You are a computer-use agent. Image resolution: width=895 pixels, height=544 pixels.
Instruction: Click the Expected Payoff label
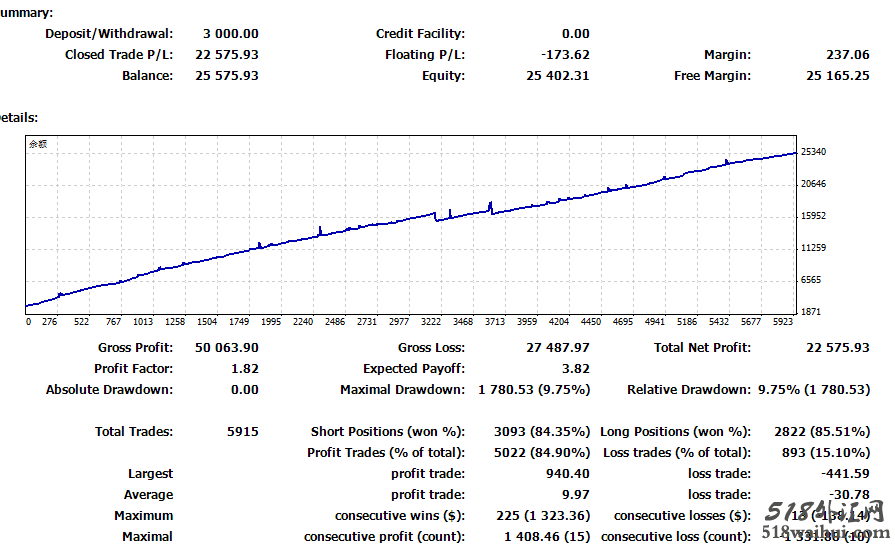[x=413, y=369]
